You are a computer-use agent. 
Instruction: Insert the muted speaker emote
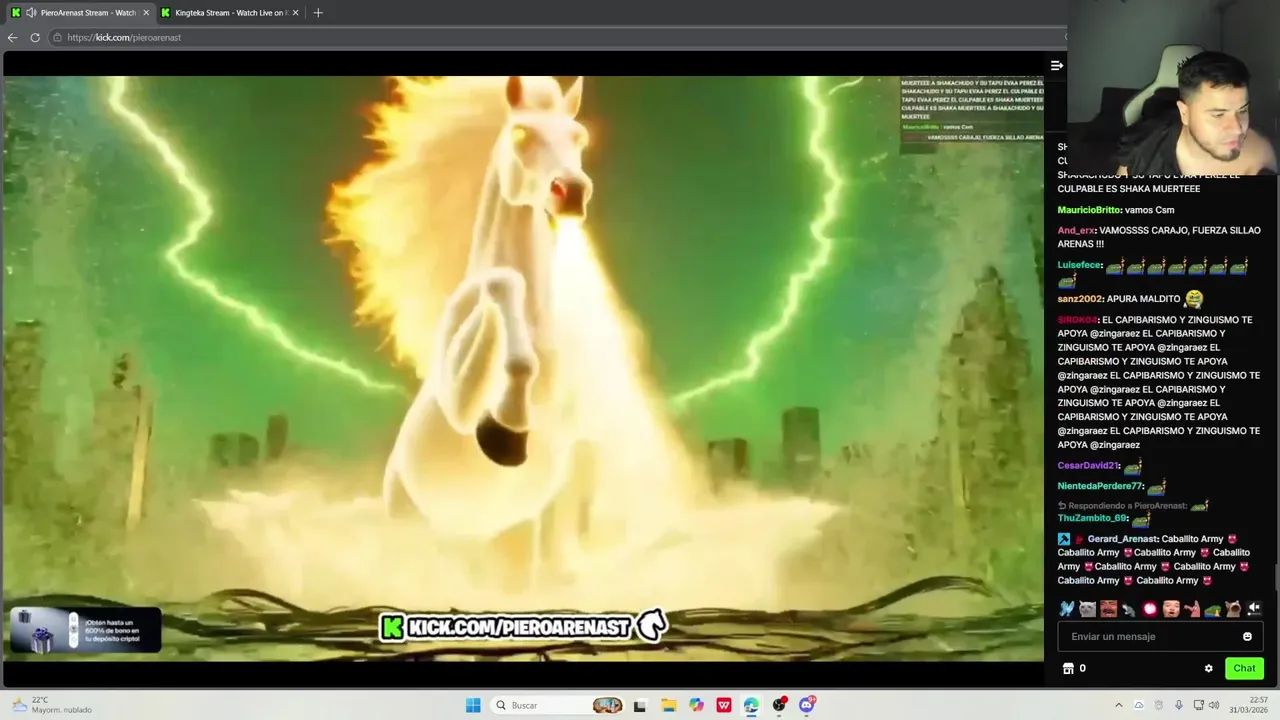click(x=1254, y=608)
